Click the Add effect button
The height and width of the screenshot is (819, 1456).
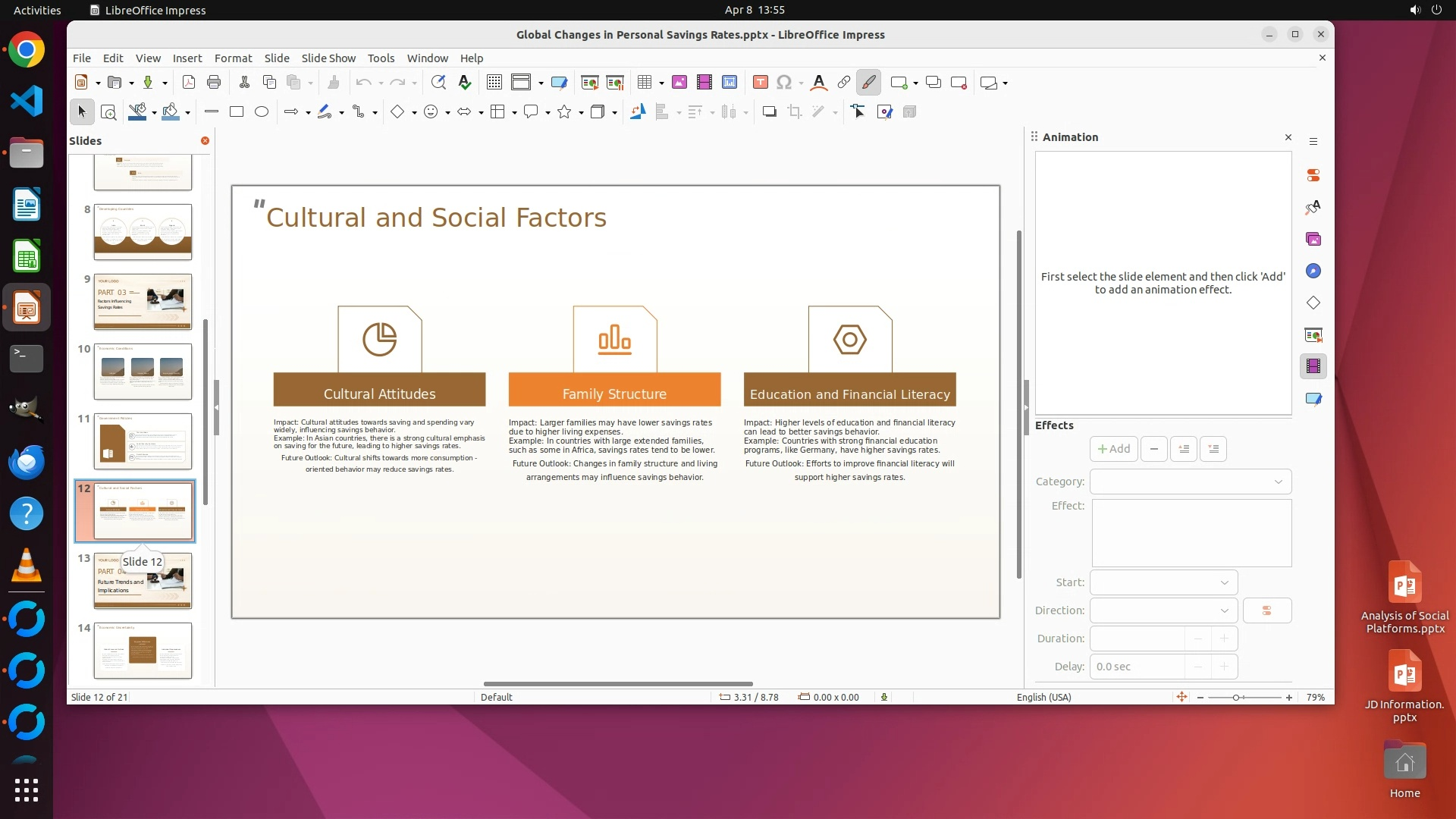1113,449
